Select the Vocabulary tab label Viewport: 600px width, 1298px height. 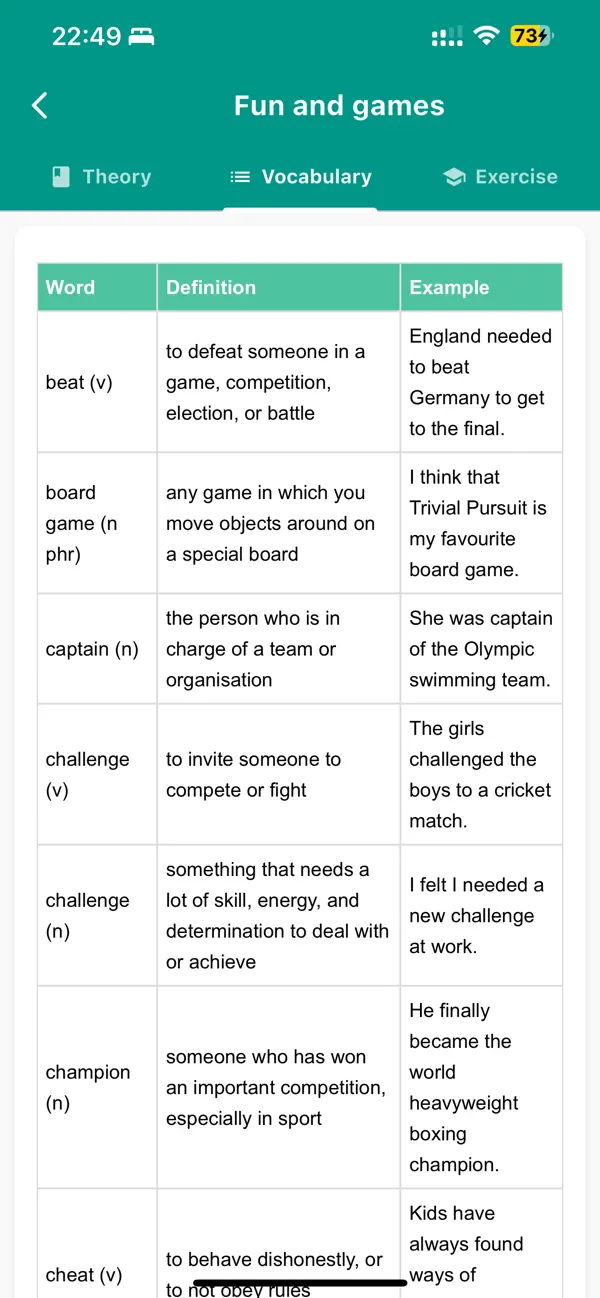pos(317,177)
